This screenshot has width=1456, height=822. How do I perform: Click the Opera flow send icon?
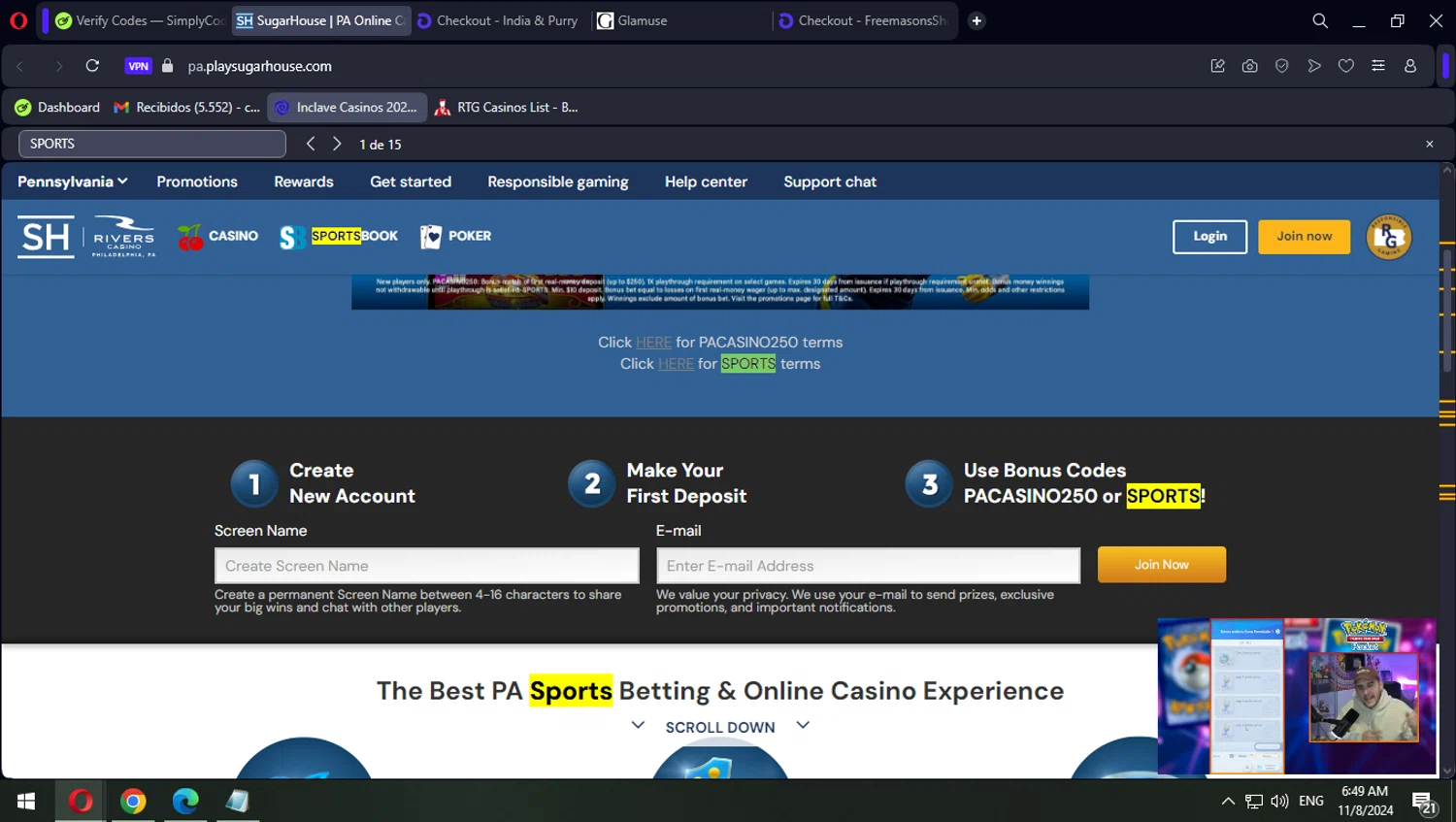(1314, 66)
